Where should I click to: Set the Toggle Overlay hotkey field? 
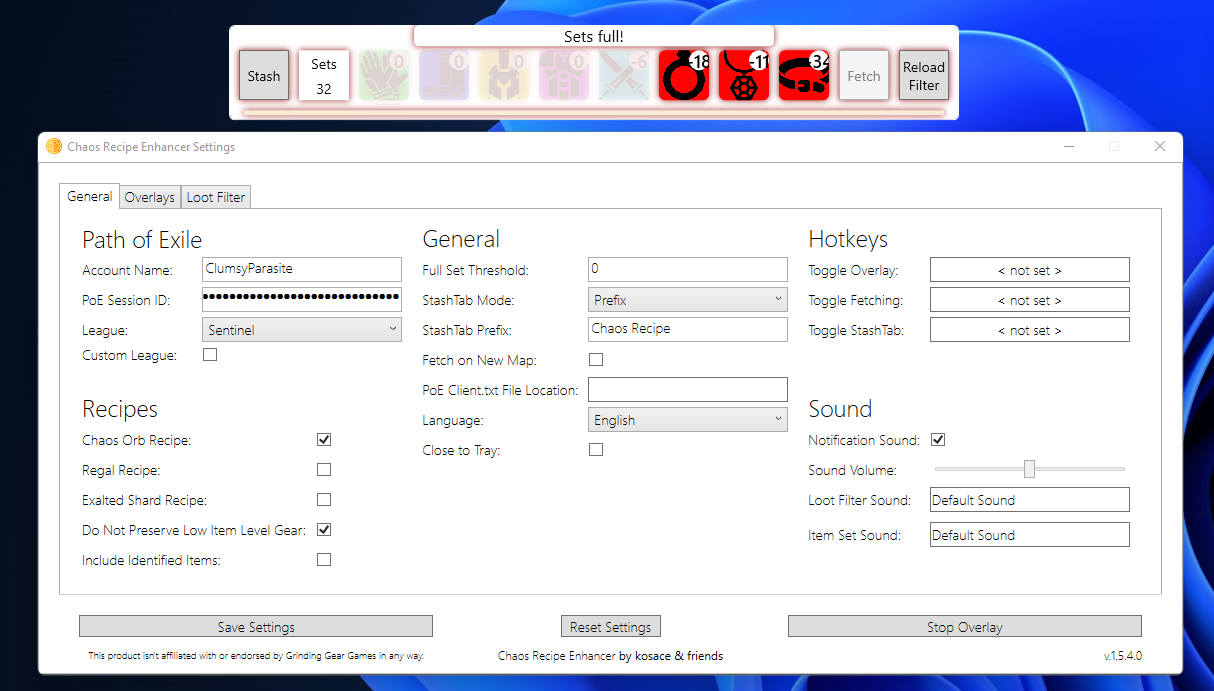point(1030,269)
